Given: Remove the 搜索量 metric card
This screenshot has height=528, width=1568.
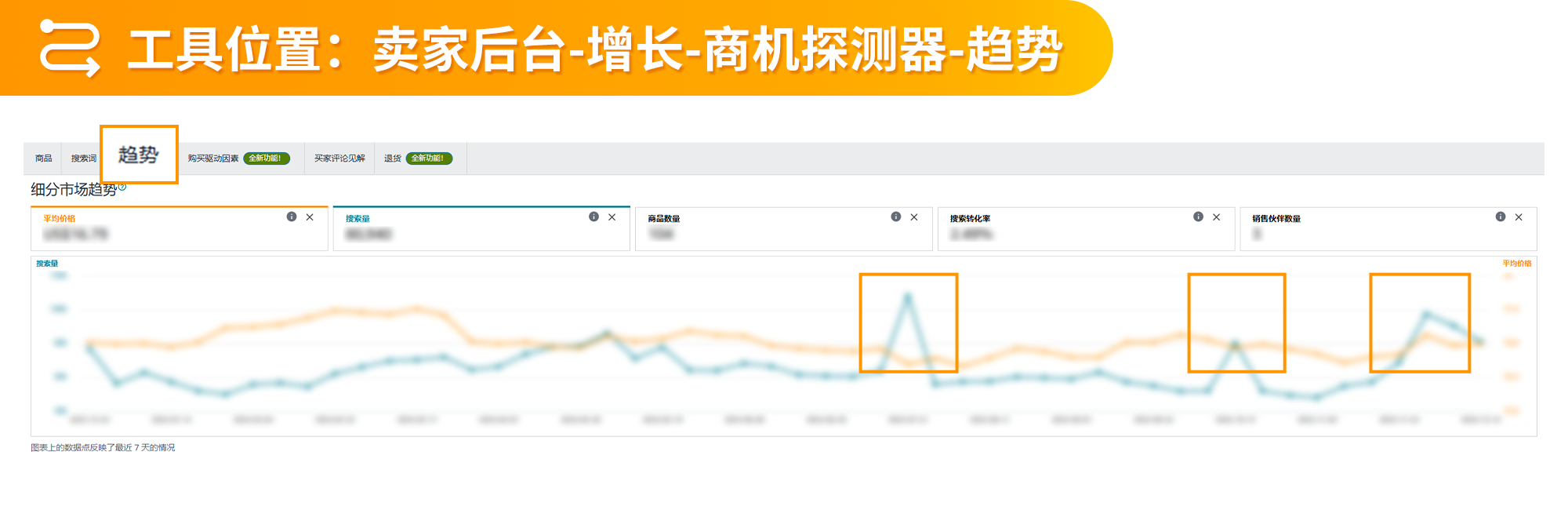Looking at the screenshot, I should 612,217.
